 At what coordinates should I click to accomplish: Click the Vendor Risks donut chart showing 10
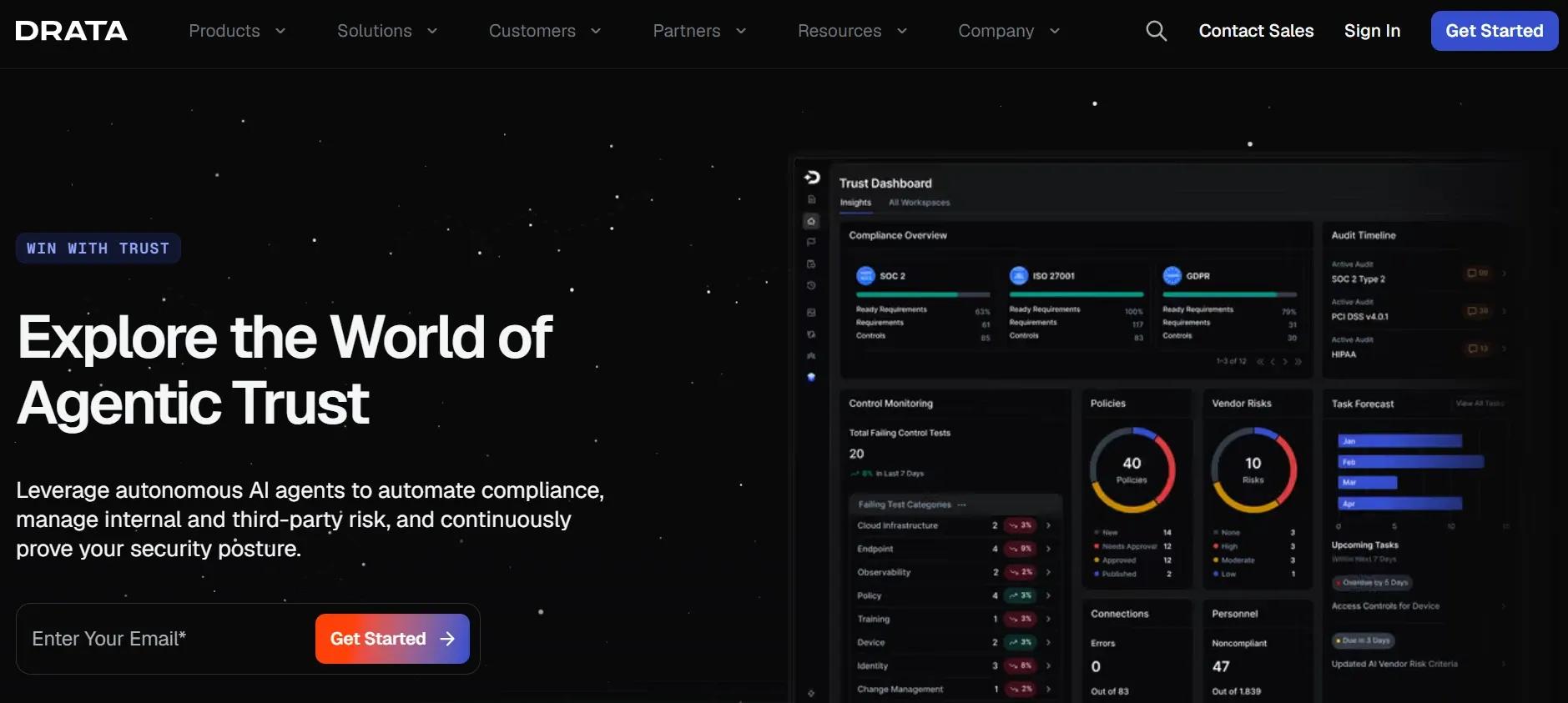coord(1253,470)
